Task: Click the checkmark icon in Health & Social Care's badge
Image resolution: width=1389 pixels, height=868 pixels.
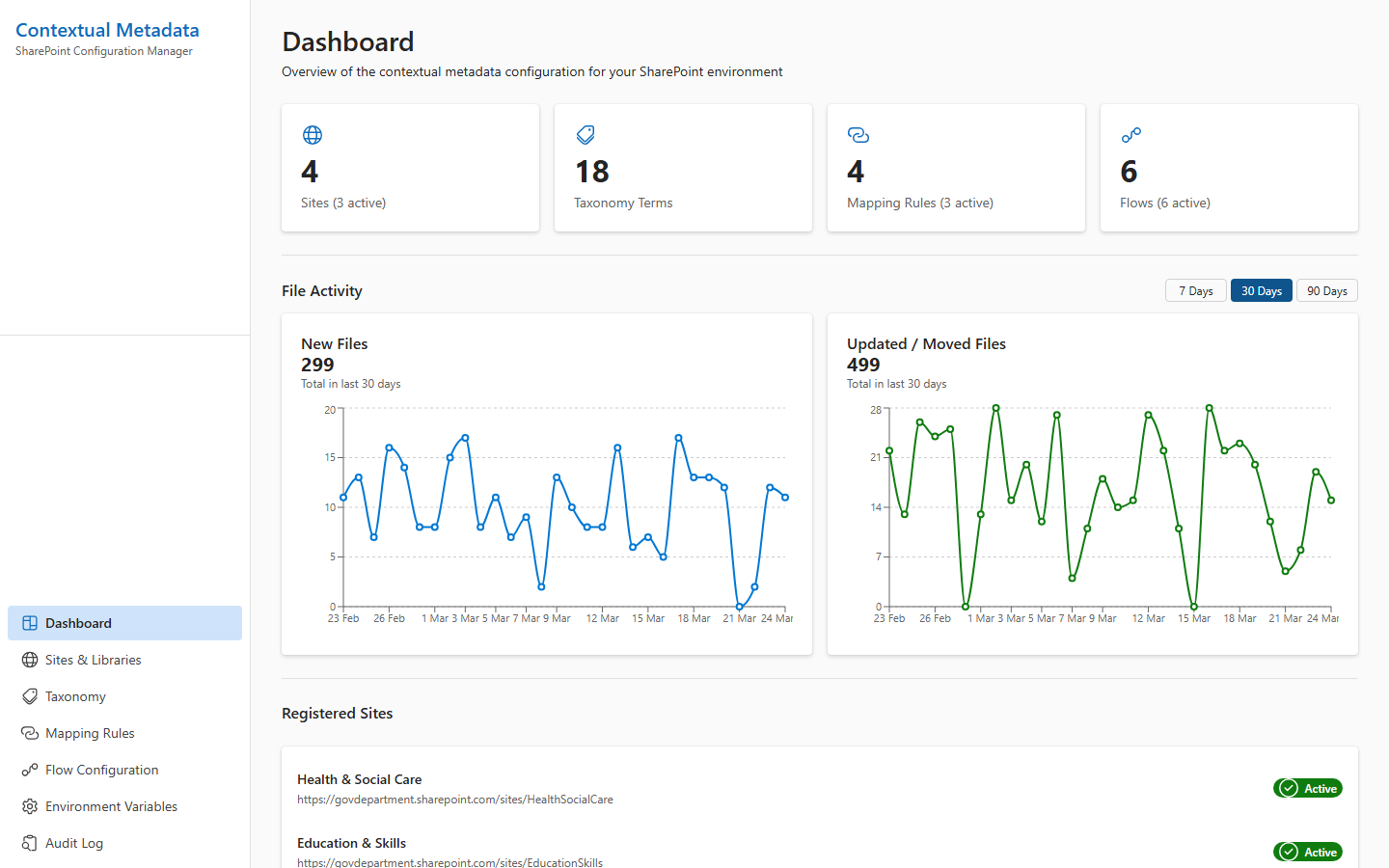Action: click(x=1288, y=788)
